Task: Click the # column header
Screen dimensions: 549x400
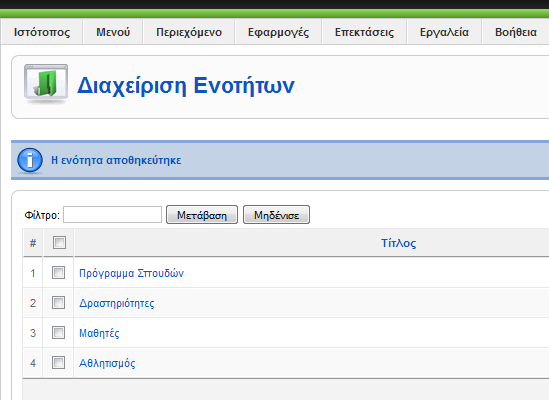Action: click(33, 243)
